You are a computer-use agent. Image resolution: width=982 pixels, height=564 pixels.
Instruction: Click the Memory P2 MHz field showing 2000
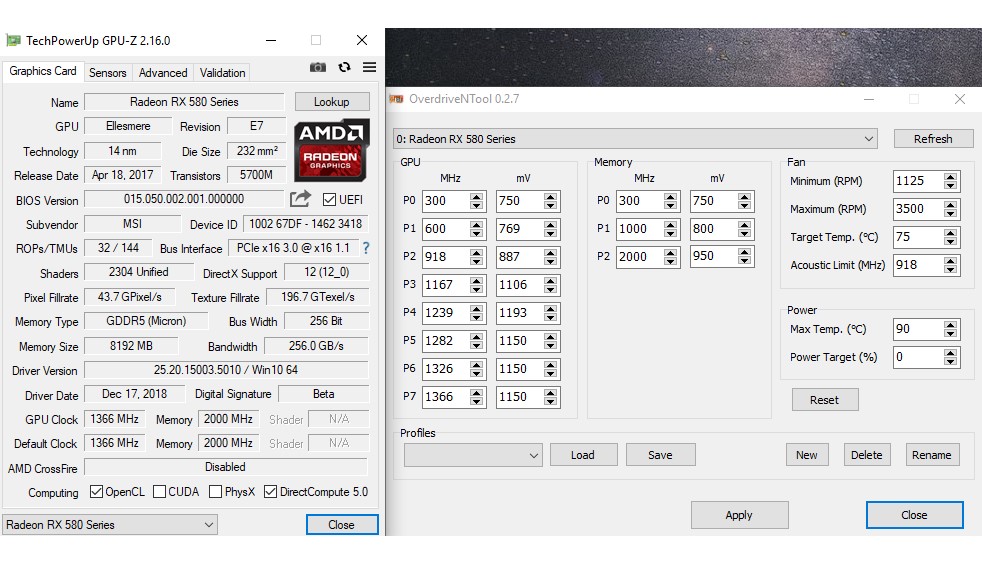click(x=639, y=257)
